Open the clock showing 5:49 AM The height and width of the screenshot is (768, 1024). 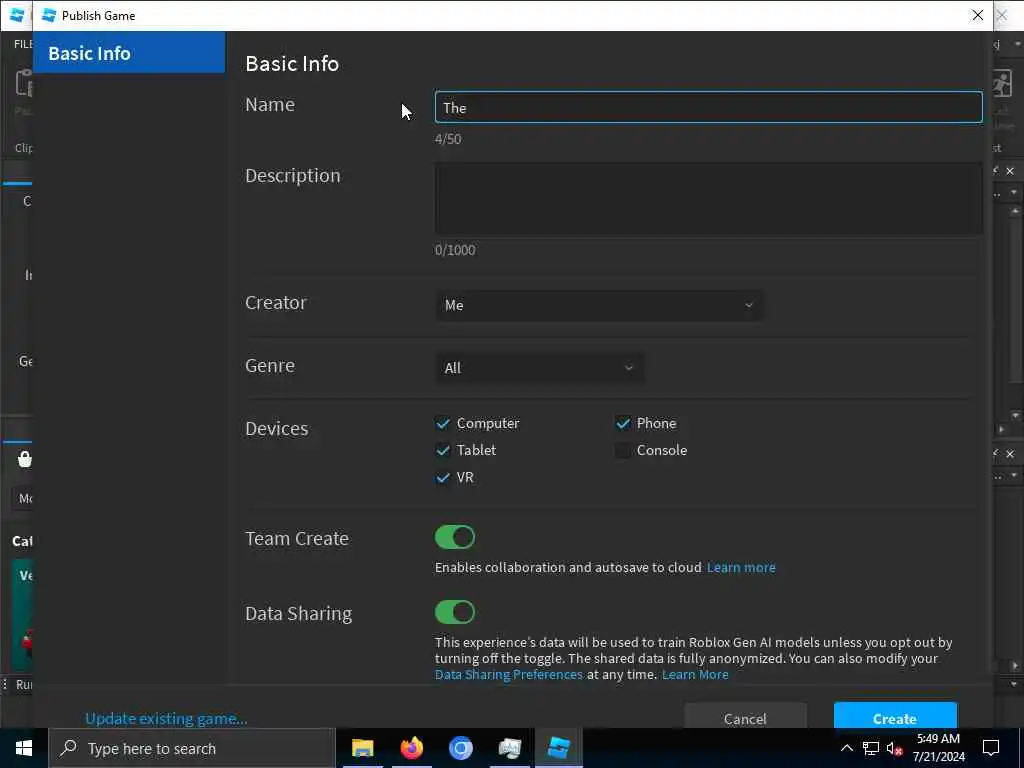coord(938,748)
